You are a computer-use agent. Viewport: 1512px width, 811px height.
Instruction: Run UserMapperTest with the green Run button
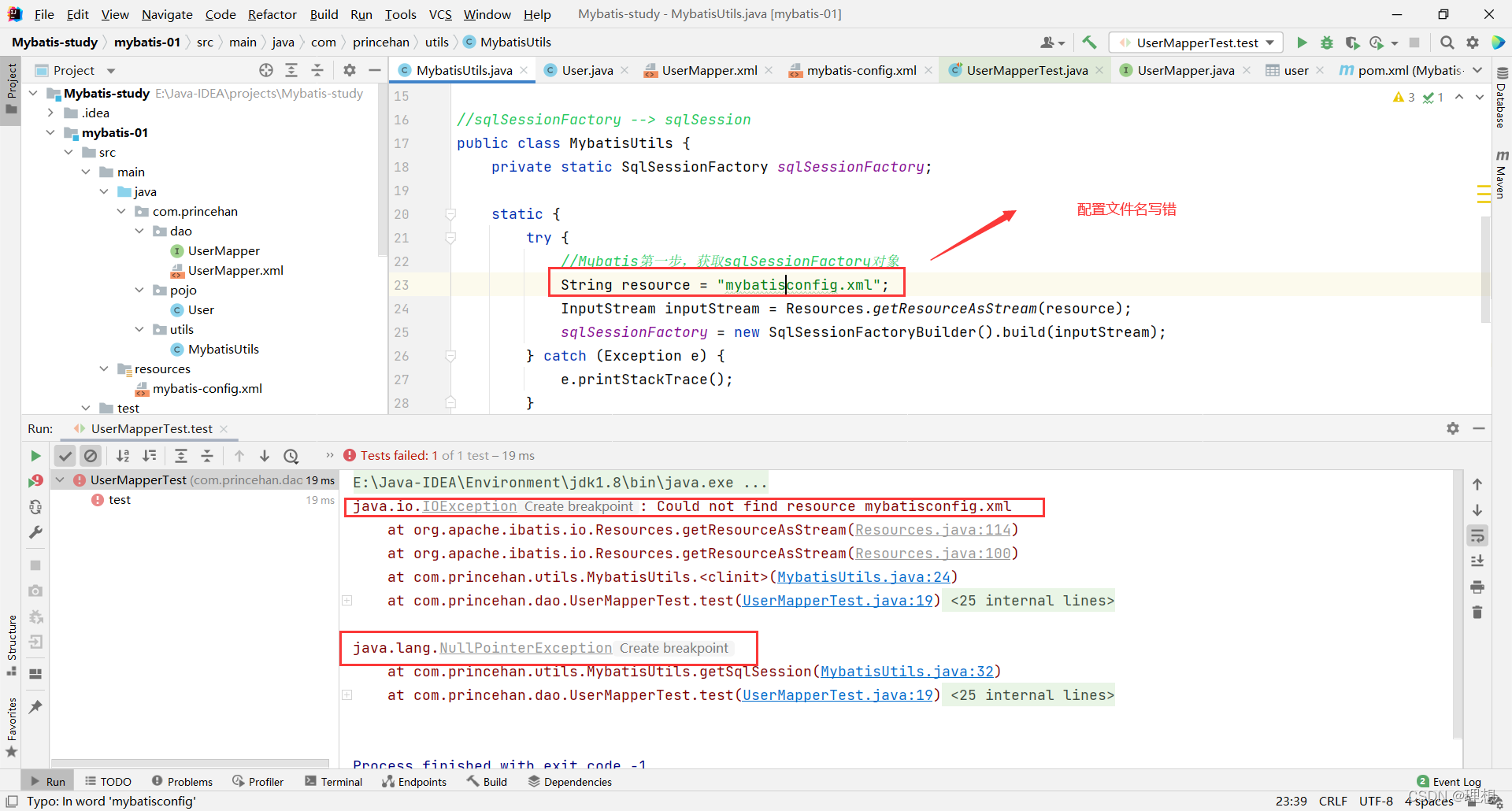click(x=1302, y=43)
